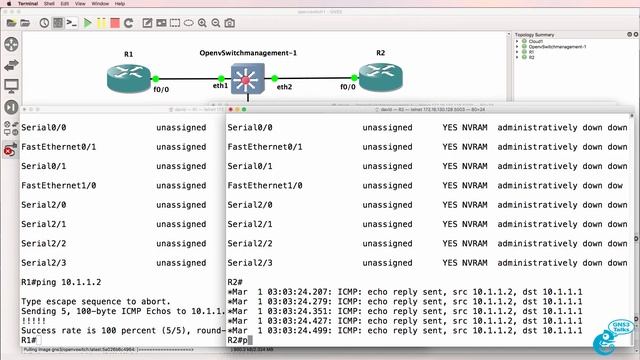Click the R1# prompt in R1 terminal
This screenshot has height=360, width=640.
(x=30, y=340)
